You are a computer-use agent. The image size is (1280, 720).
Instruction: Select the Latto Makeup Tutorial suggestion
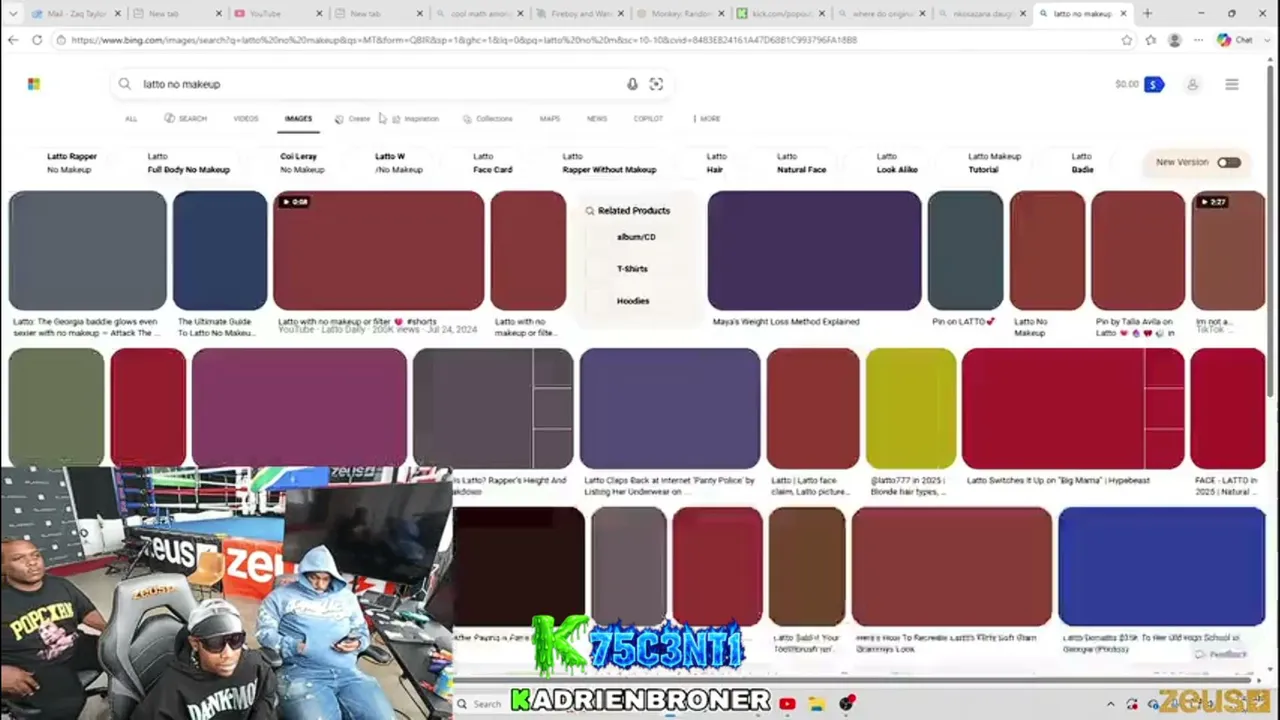tap(994, 163)
